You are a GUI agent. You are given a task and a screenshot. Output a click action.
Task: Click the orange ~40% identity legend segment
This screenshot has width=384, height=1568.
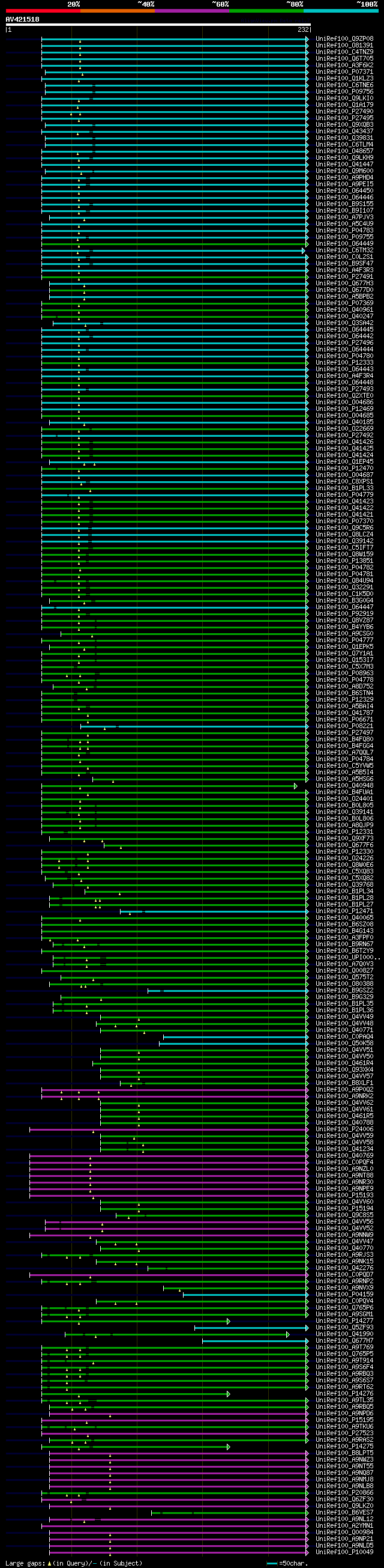tap(117, 10)
